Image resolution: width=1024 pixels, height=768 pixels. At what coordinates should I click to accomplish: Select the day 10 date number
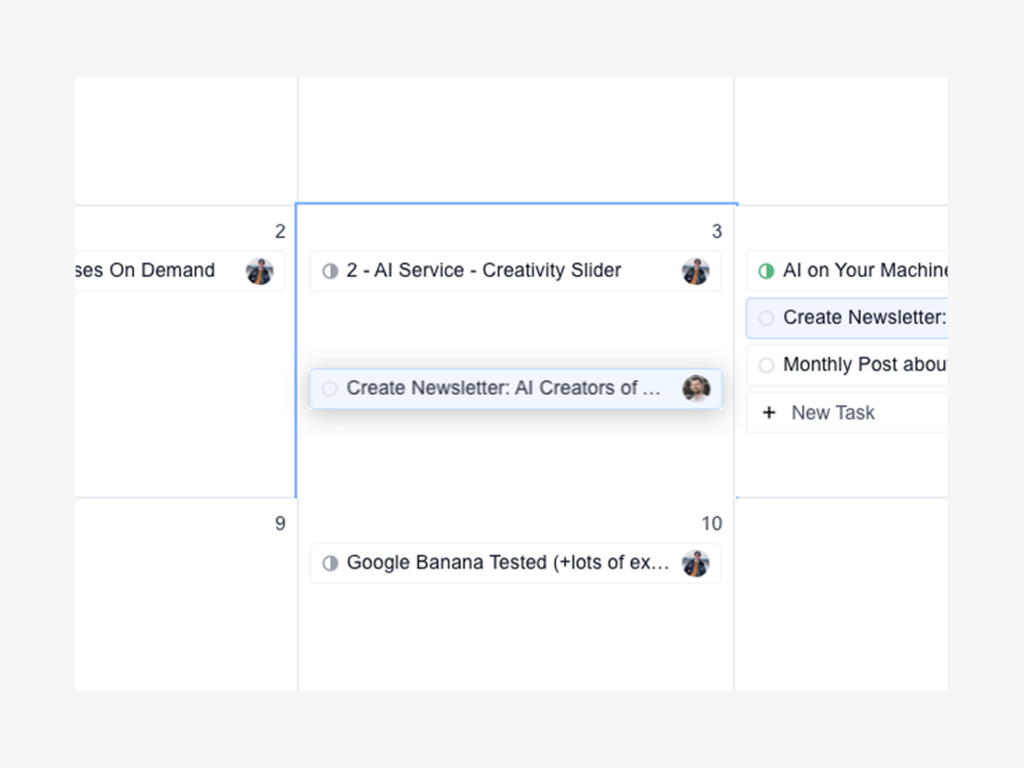711,524
